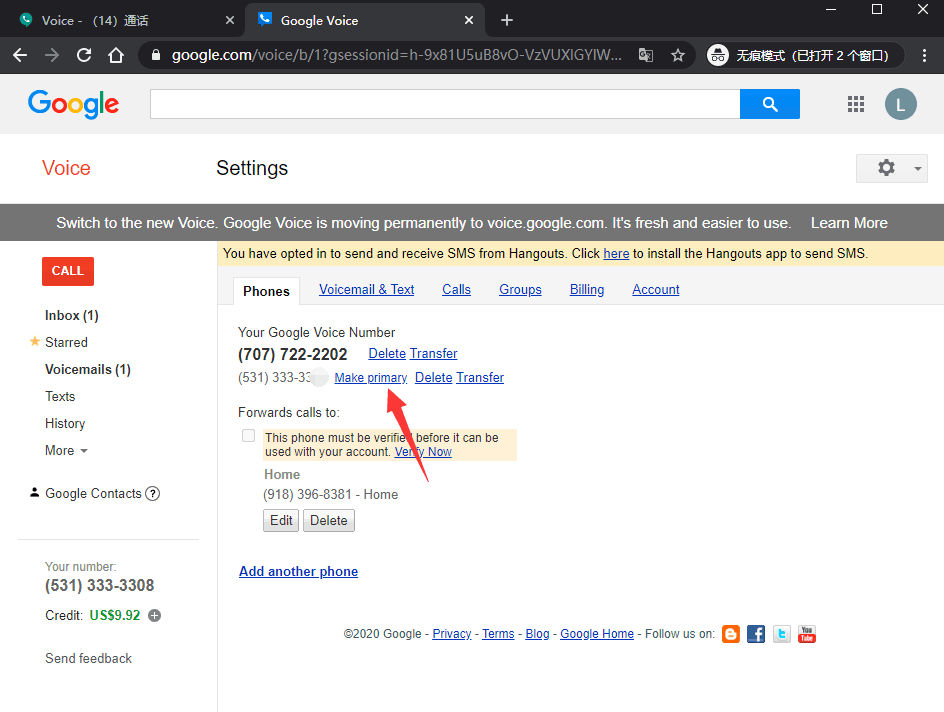Expand the More menu in sidebar

pos(66,451)
